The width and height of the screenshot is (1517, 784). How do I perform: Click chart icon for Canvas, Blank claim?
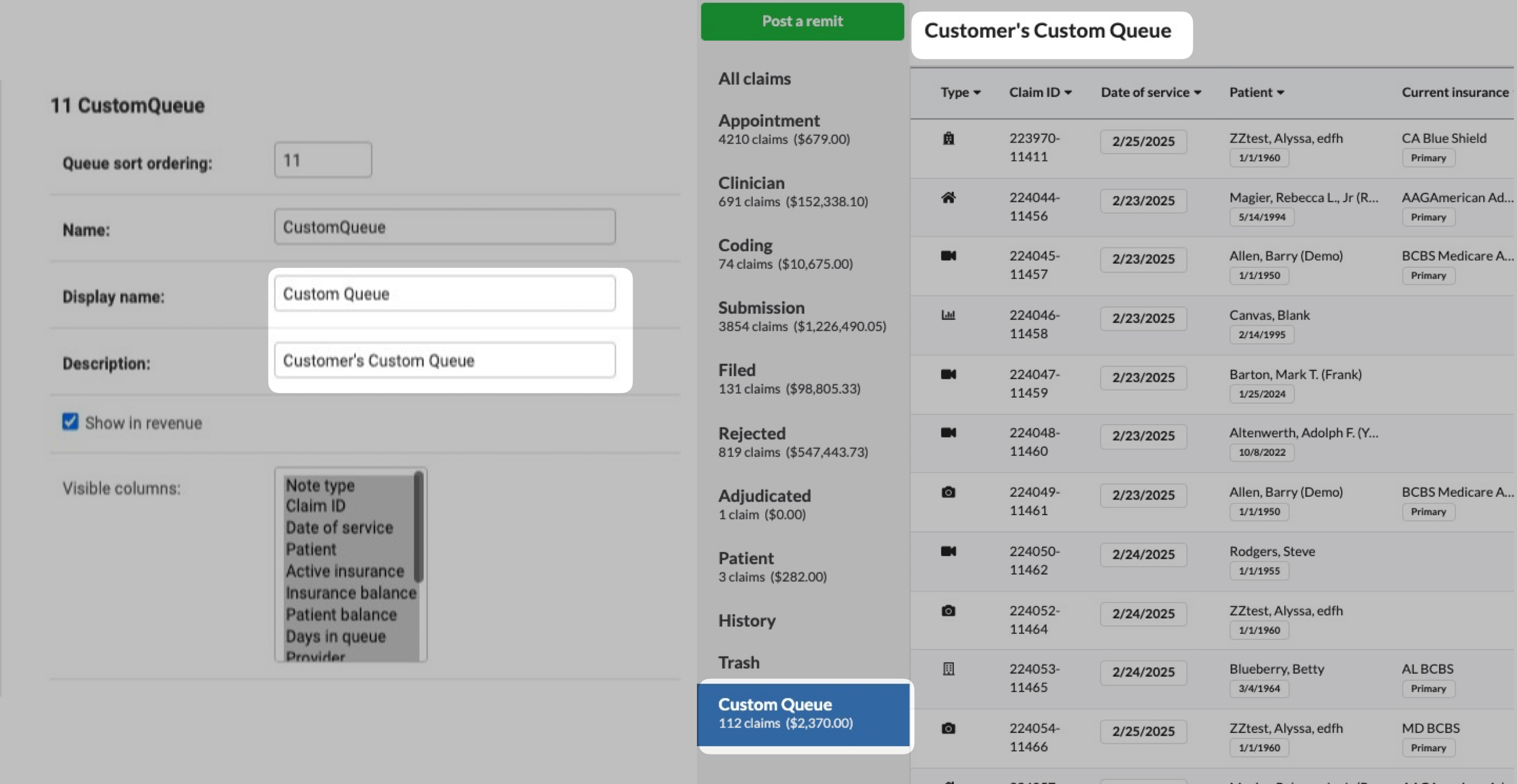(x=948, y=315)
